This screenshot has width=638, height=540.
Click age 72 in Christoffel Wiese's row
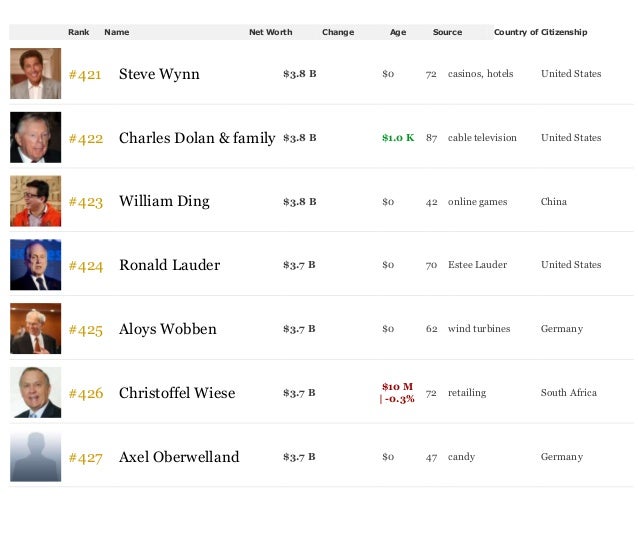(431, 393)
